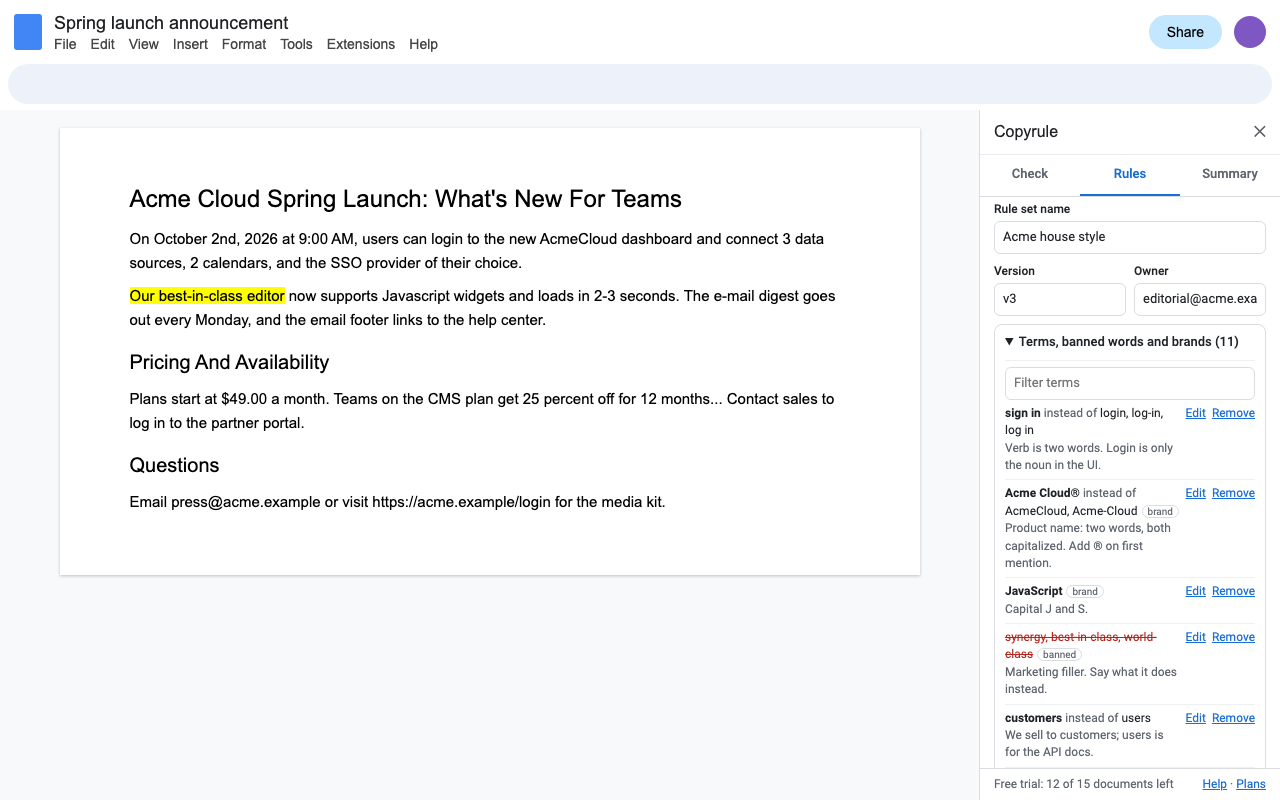The height and width of the screenshot is (800, 1280).
Task: Switch to the Check tab
Action: pos(1030,174)
